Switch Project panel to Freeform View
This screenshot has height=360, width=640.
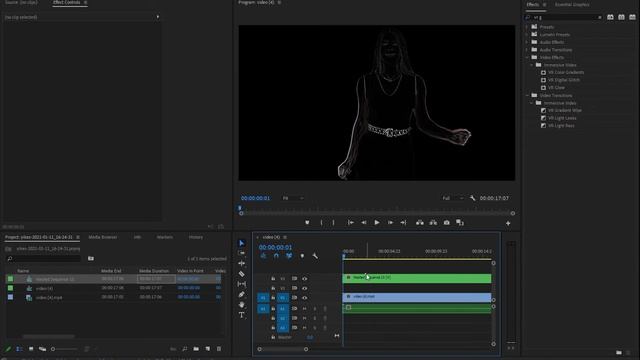tap(42, 349)
